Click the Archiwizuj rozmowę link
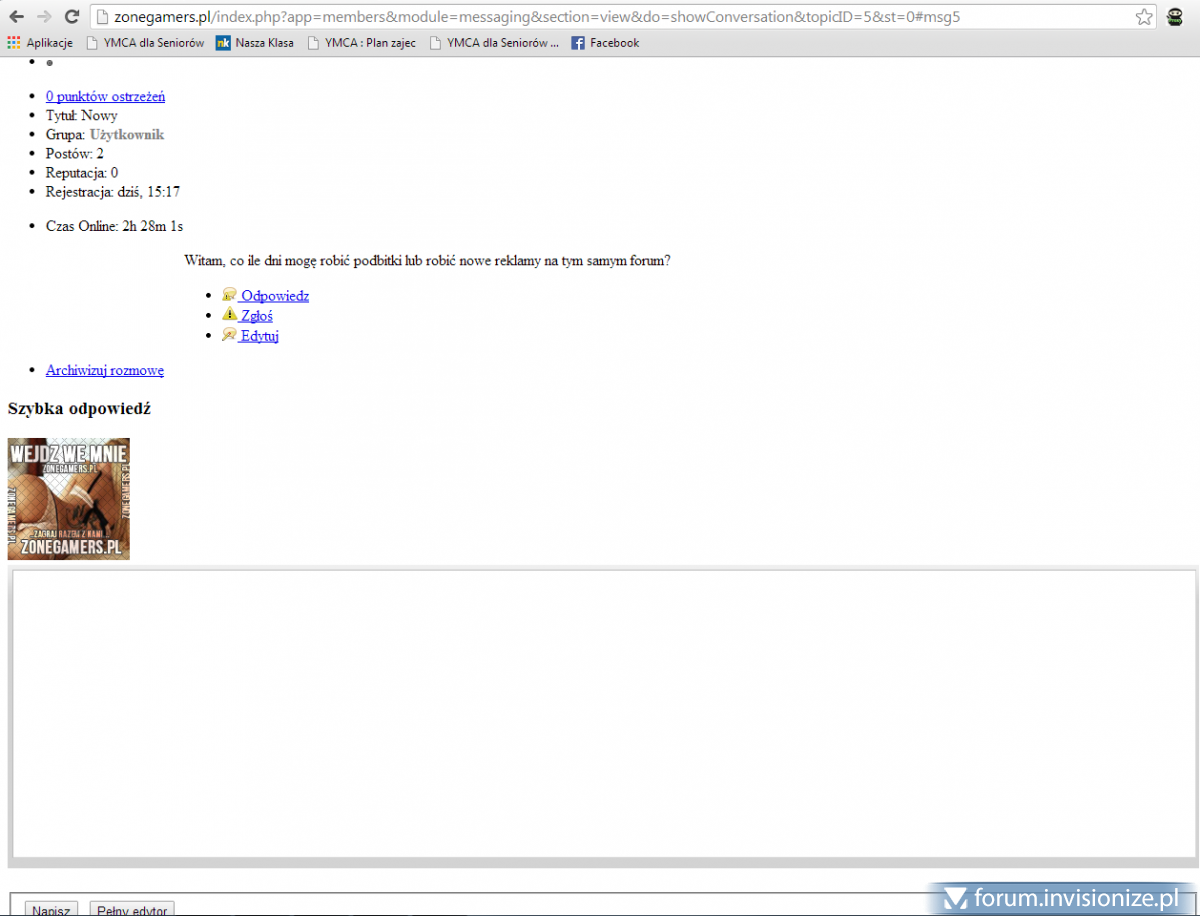 [x=105, y=370]
